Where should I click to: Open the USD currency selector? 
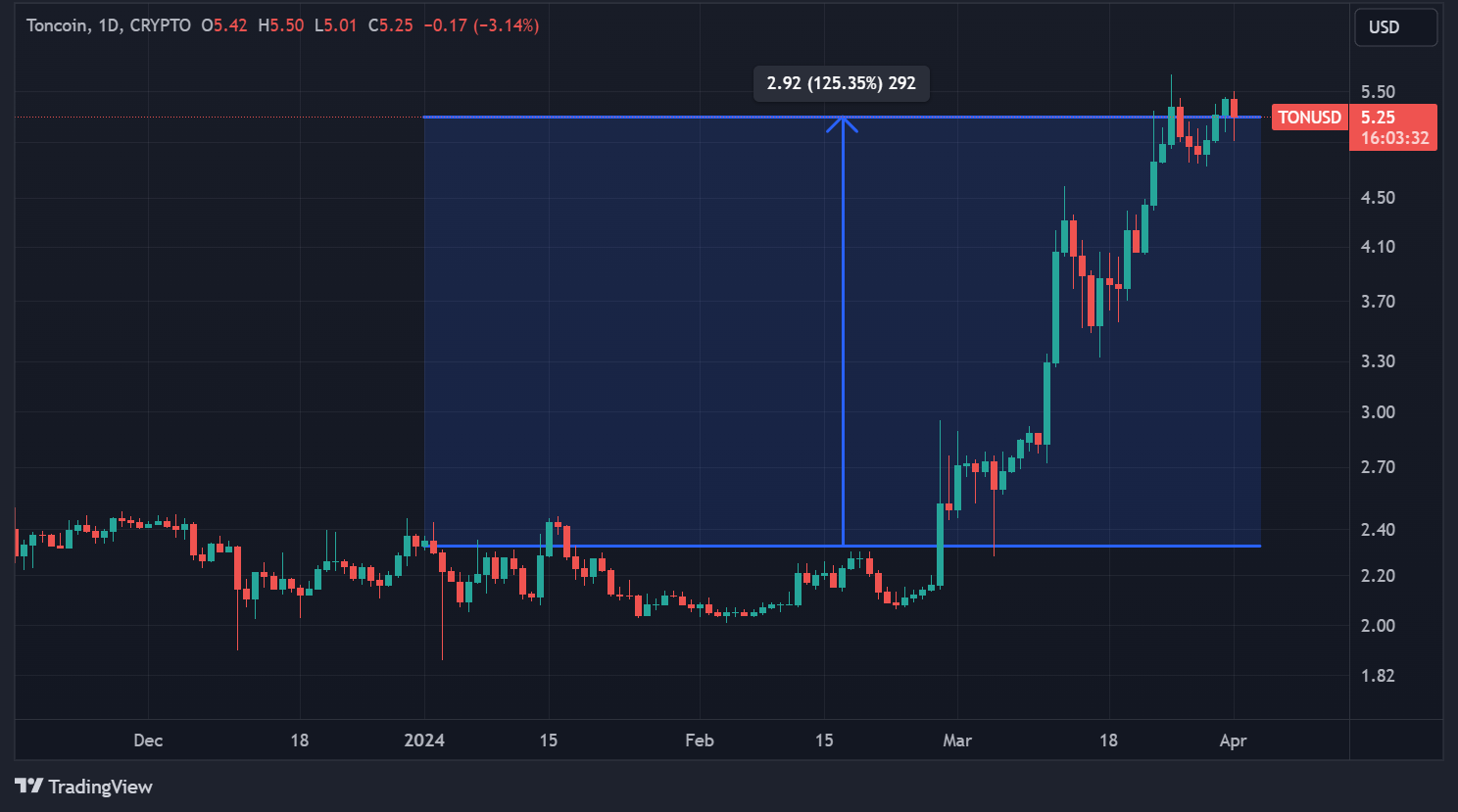1395,26
